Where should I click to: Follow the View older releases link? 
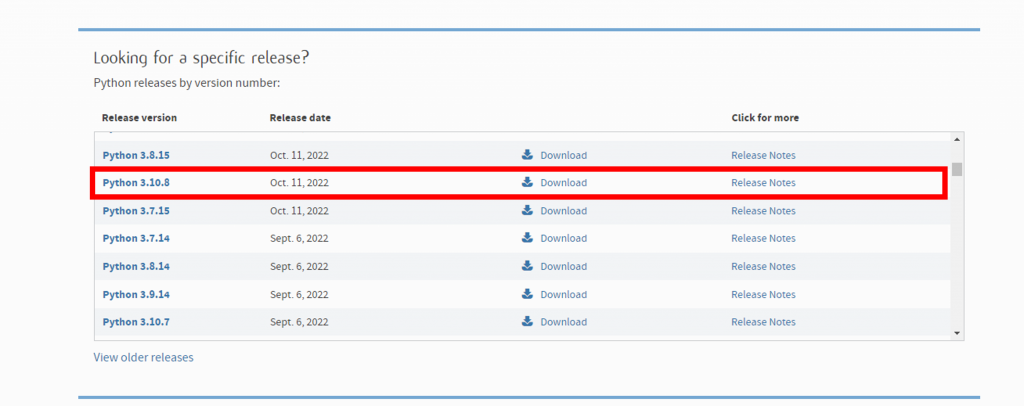coord(144,357)
